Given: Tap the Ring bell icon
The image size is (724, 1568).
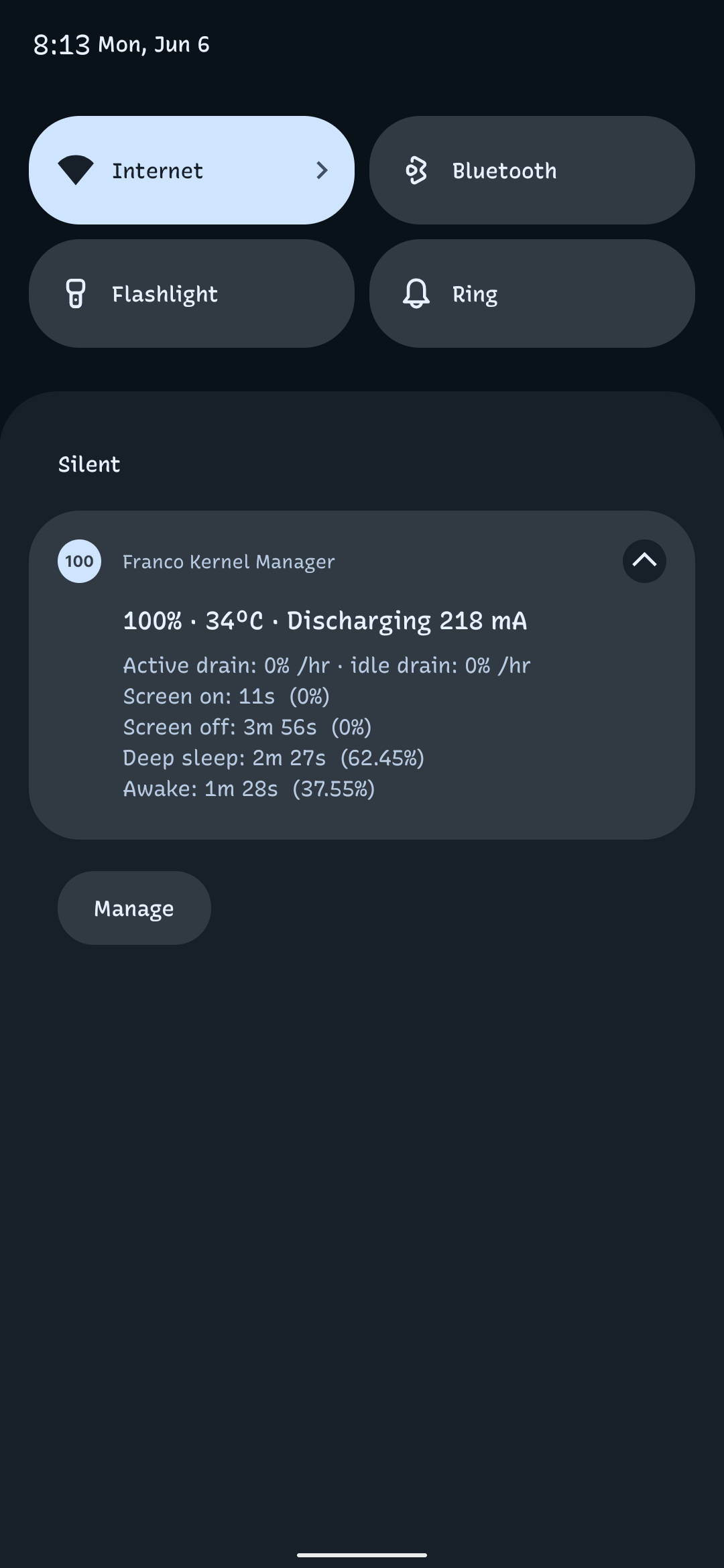Looking at the screenshot, I should pos(416,293).
